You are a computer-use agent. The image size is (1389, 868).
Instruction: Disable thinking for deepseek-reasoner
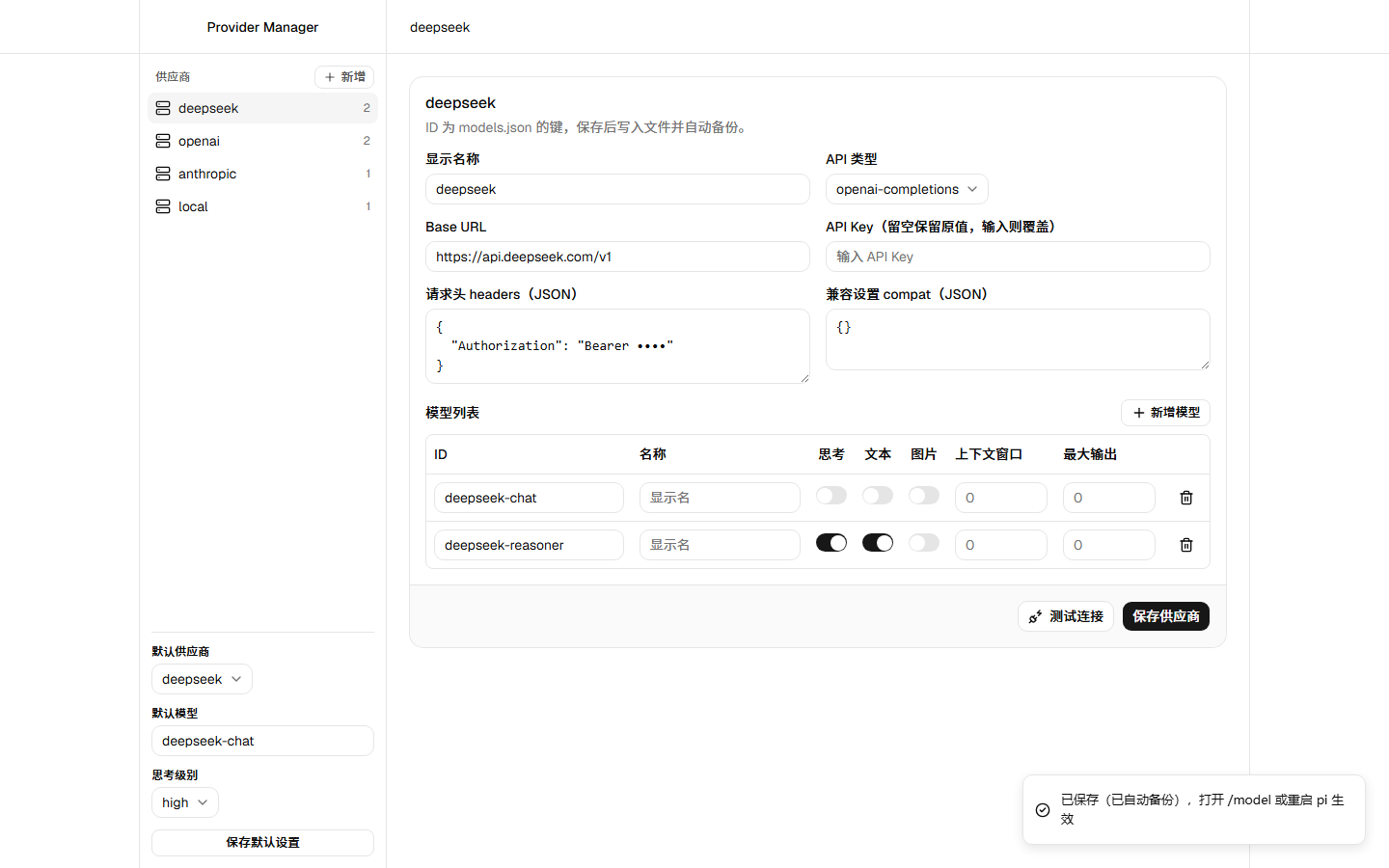coord(831,543)
